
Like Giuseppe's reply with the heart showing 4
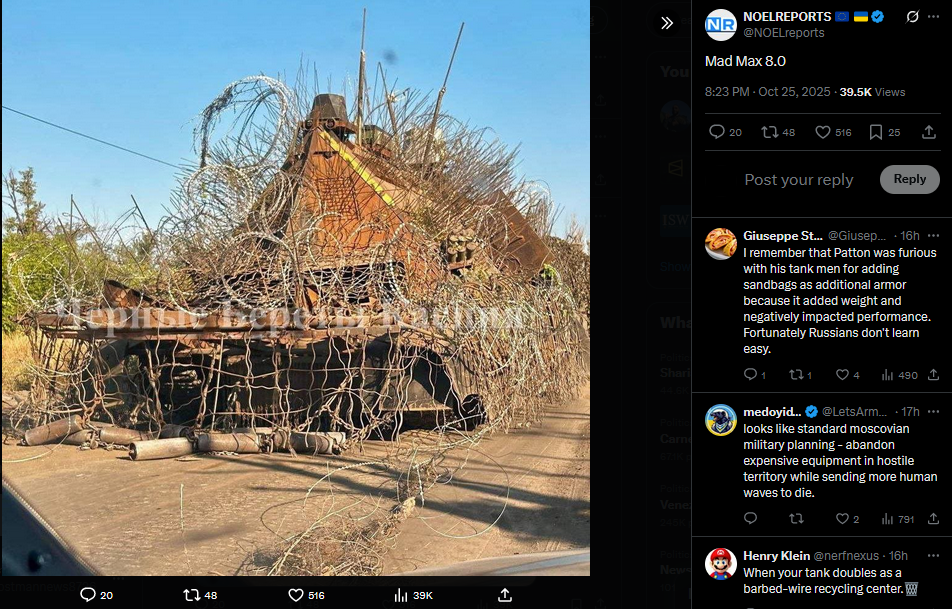coord(848,375)
